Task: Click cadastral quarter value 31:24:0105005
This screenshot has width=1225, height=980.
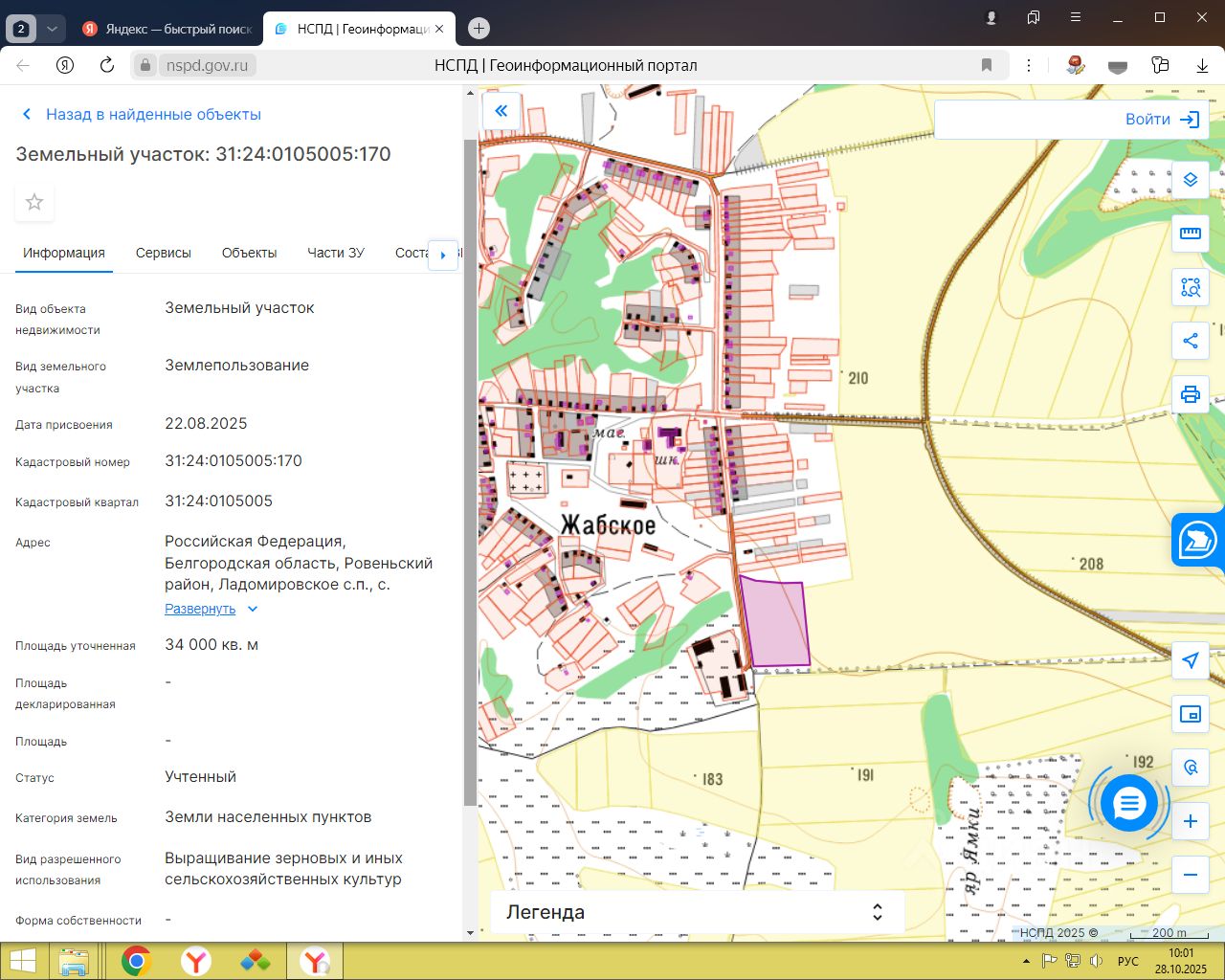Action: (218, 501)
